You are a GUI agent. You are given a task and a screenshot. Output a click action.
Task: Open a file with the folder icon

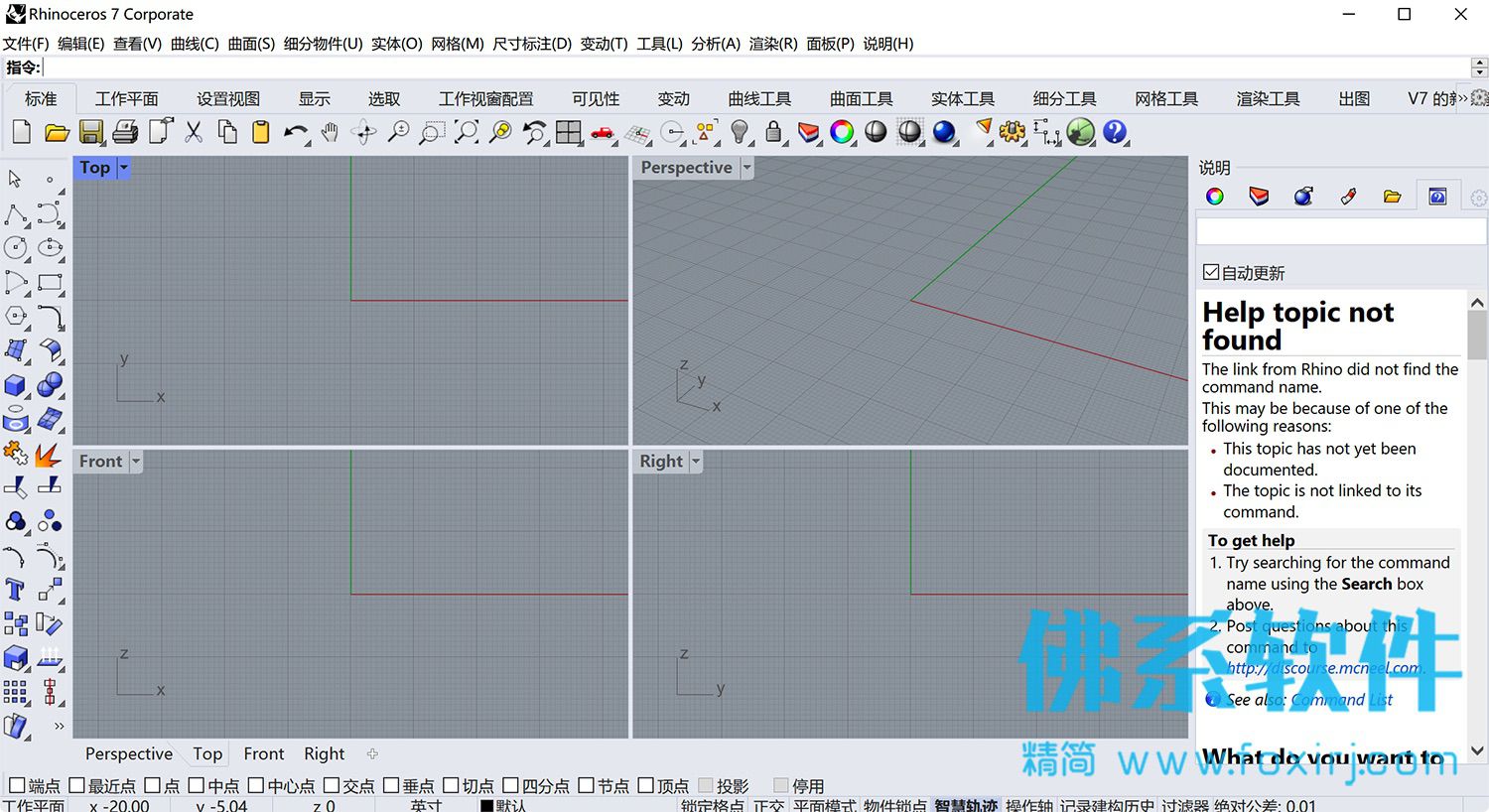click(57, 132)
